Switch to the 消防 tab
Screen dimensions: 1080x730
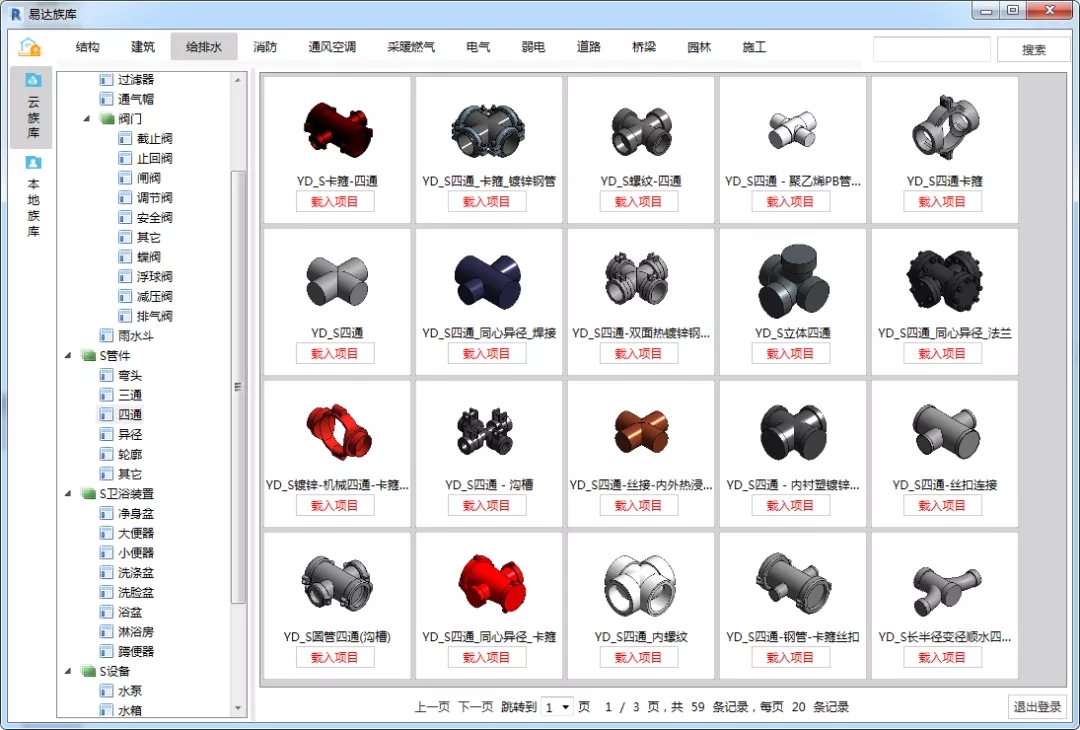[265, 47]
